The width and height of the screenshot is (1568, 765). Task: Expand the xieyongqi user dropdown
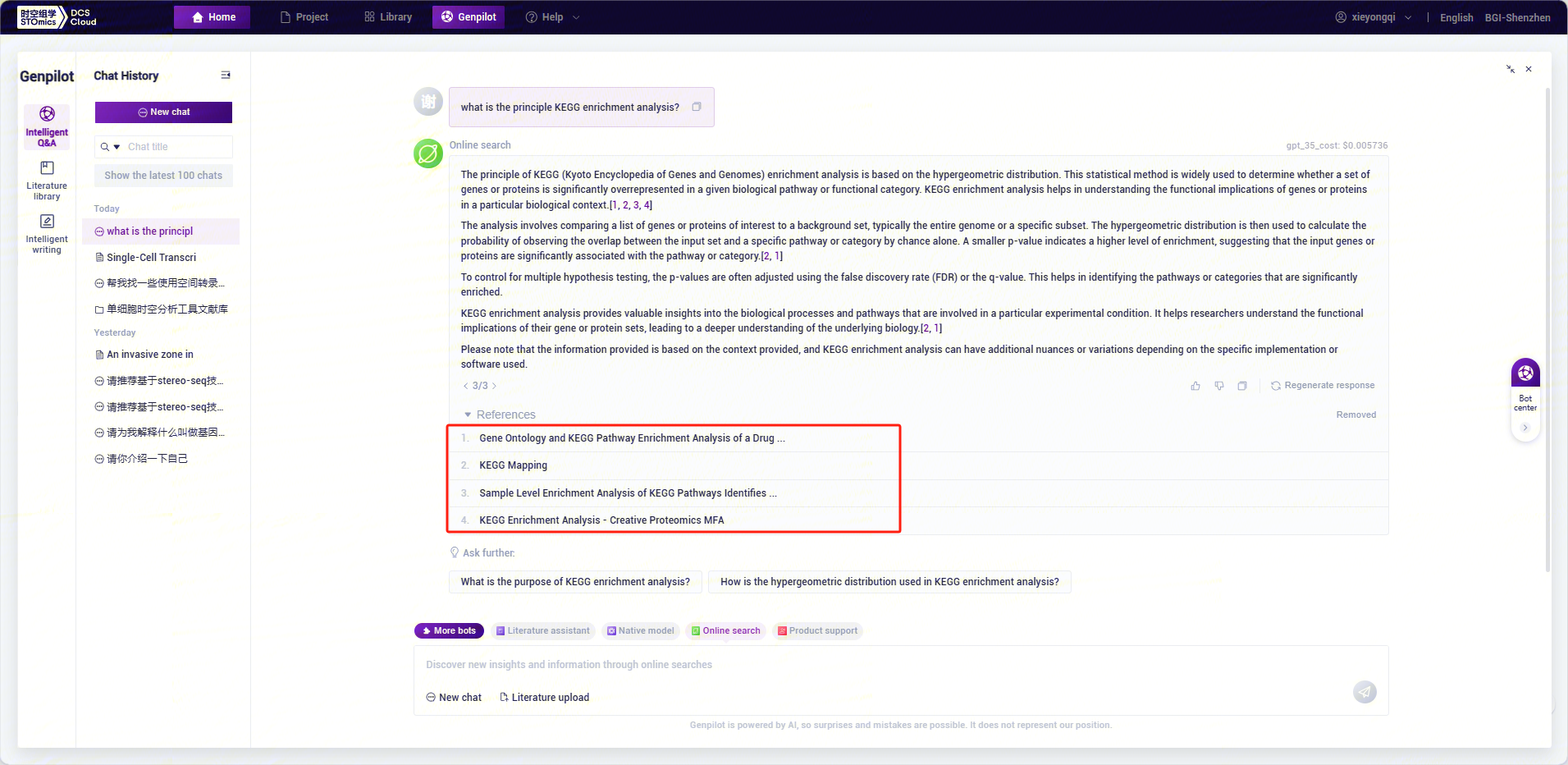coord(1374,17)
